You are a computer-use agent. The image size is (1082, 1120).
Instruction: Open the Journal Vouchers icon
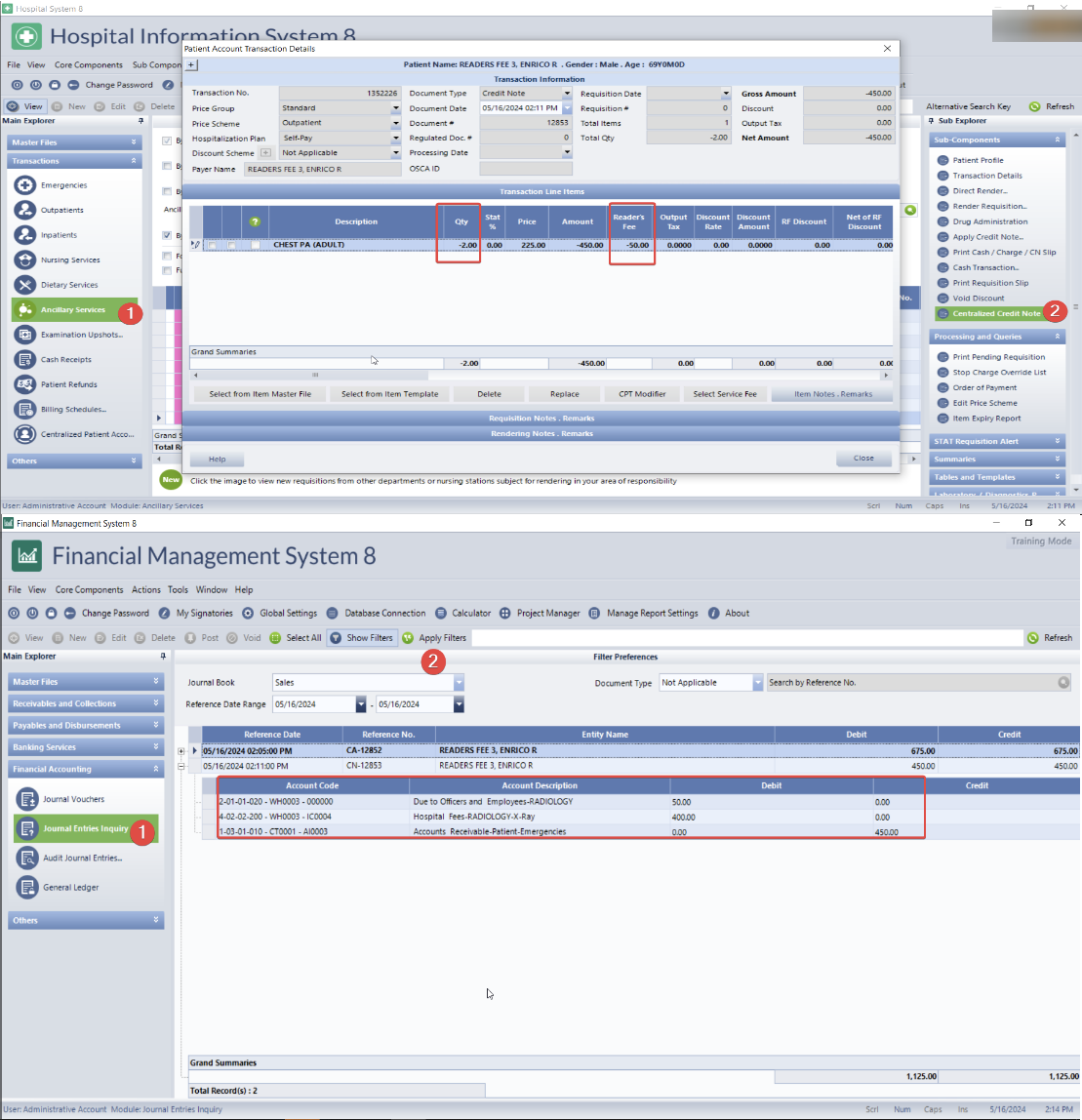(x=25, y=799)
